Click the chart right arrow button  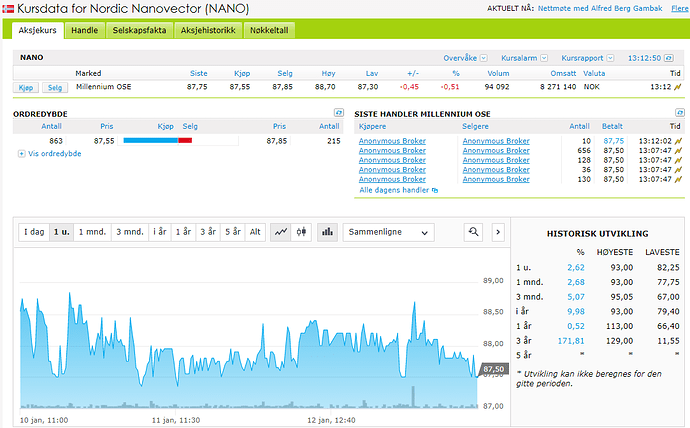(x=498, y=232)
